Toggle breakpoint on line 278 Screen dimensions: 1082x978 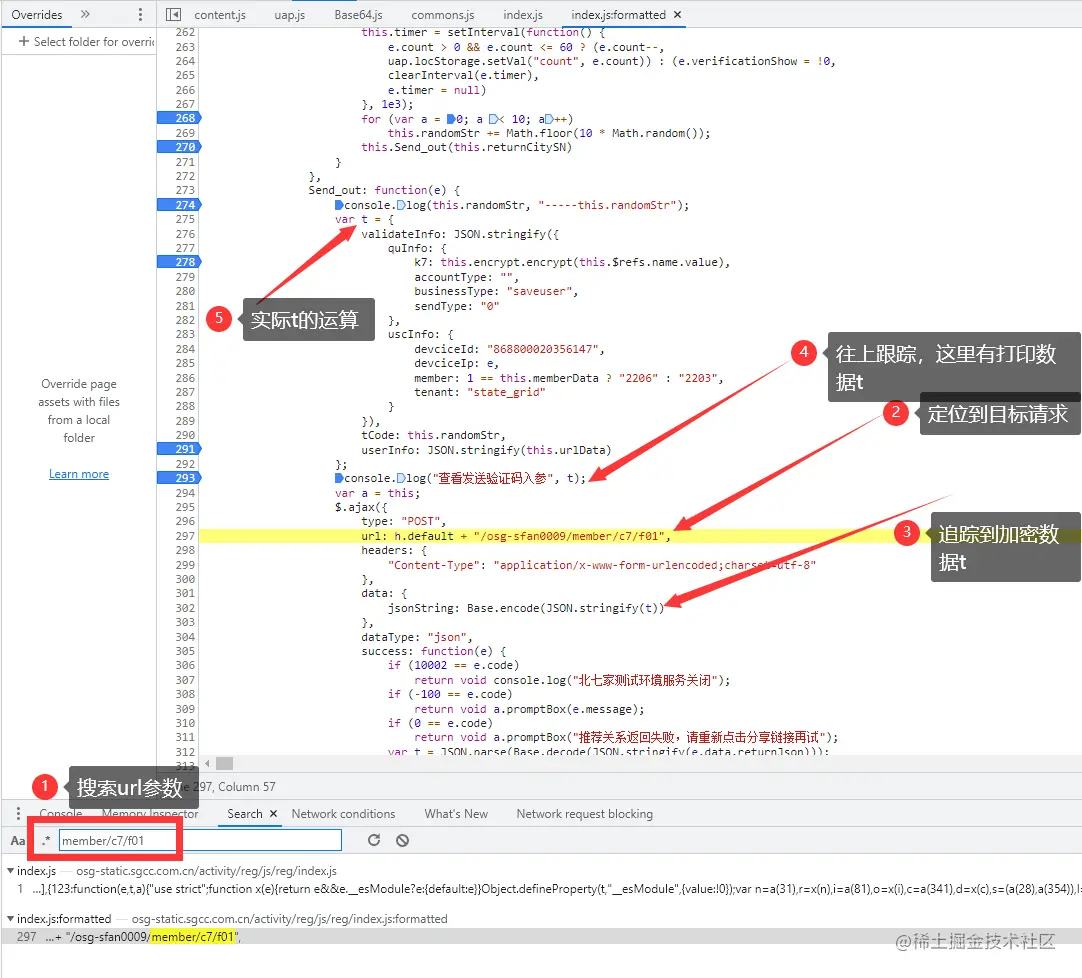coord(179,262)
